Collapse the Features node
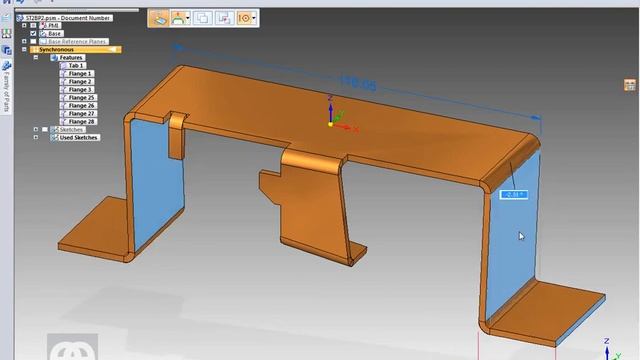640x360 pixels. (x=36, y=58)
